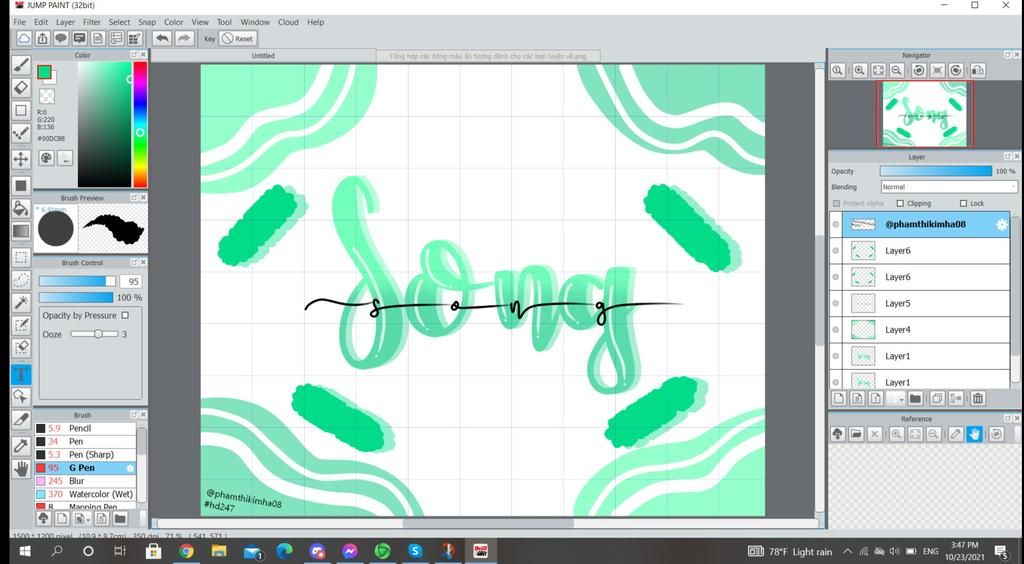1024x564 pixels.
Task: Open Chrome from the Windows taskbar
Action: pyautogui.click(x=186, y=552)
